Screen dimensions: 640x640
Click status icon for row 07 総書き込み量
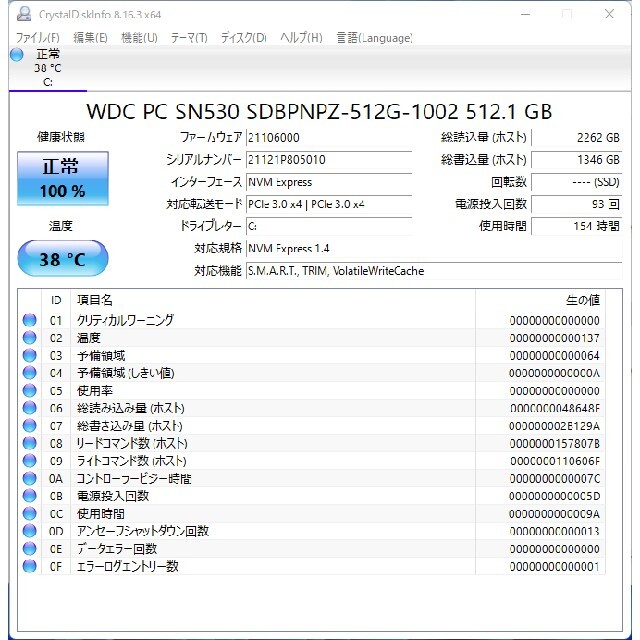click(x=29, y=426)
